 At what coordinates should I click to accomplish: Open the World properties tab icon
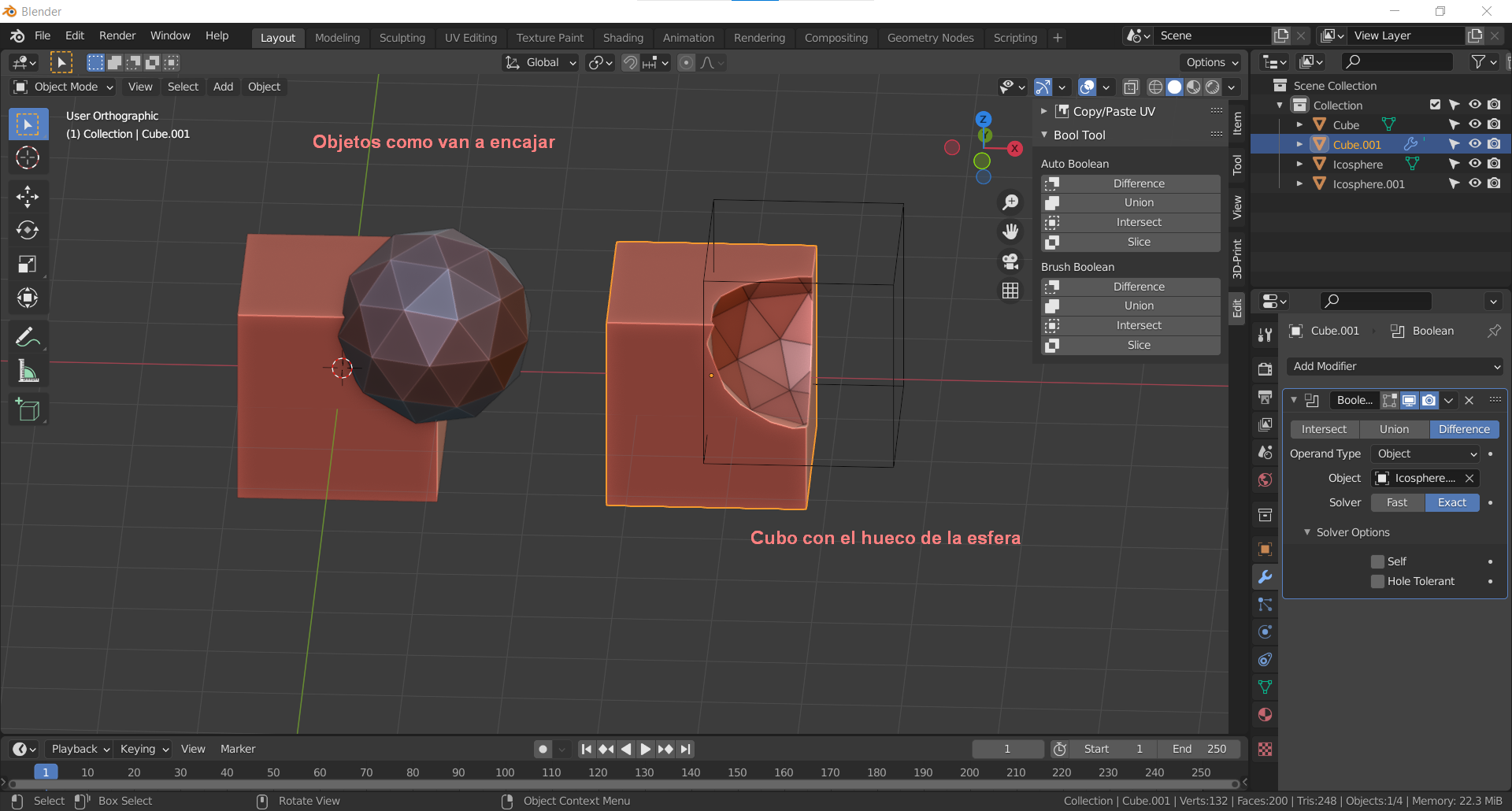point(1266,480)
